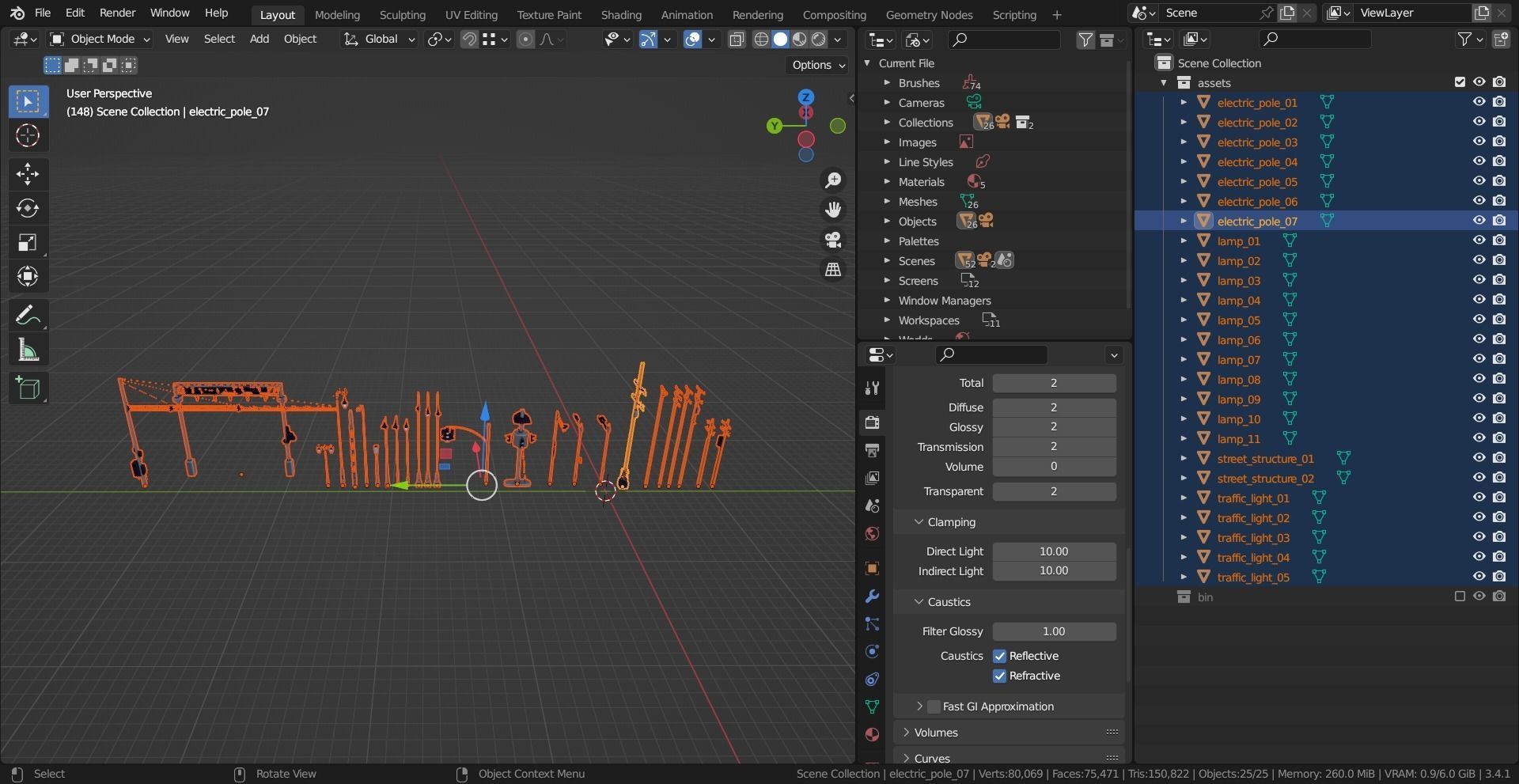This screenshot has height=784, width=1519.
Task: Hide electric_pole_01 in viewport
Action: 1479,102
